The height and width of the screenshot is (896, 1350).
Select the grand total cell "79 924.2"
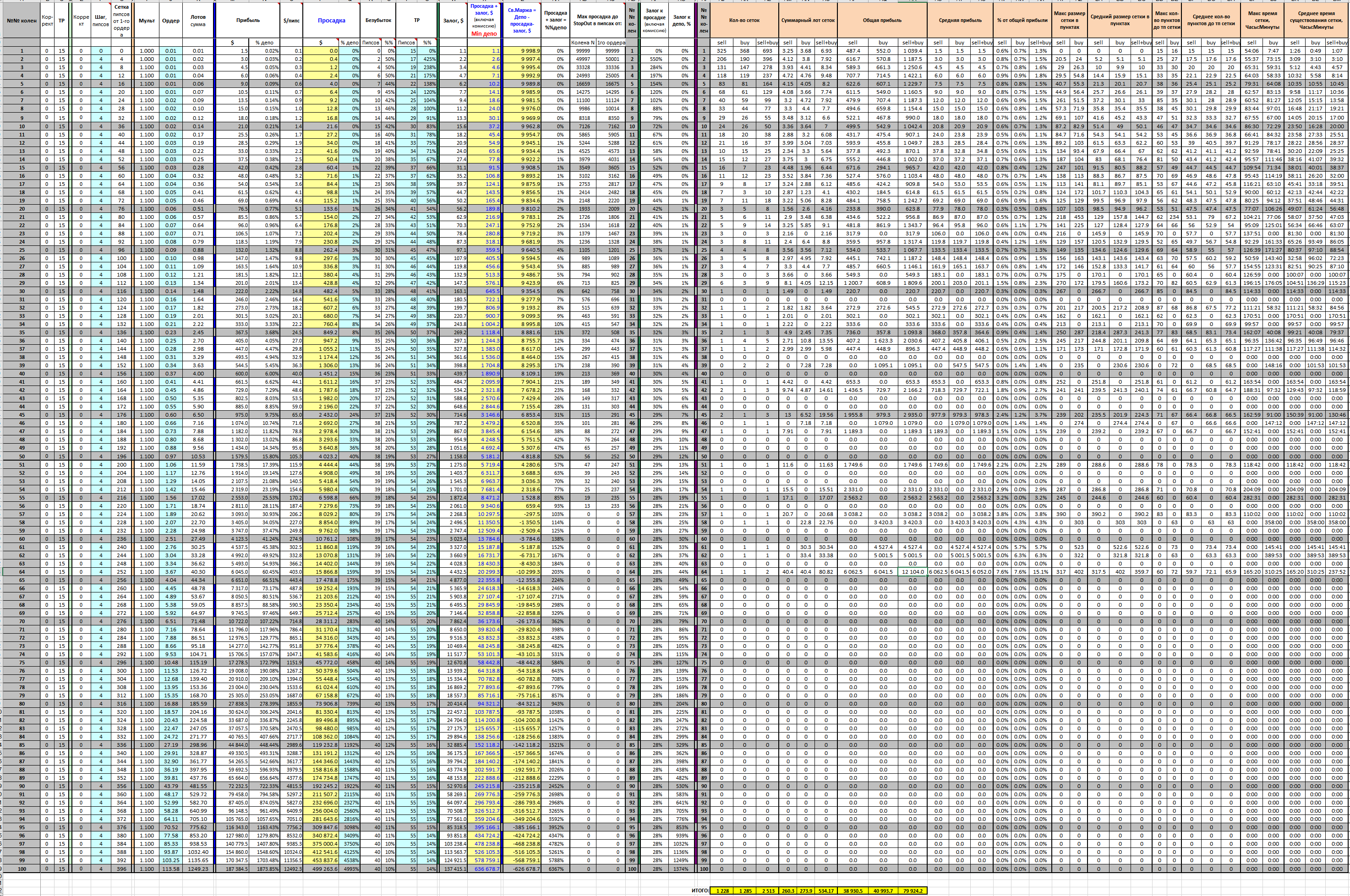pyautogui.click(x=913, y=891)
